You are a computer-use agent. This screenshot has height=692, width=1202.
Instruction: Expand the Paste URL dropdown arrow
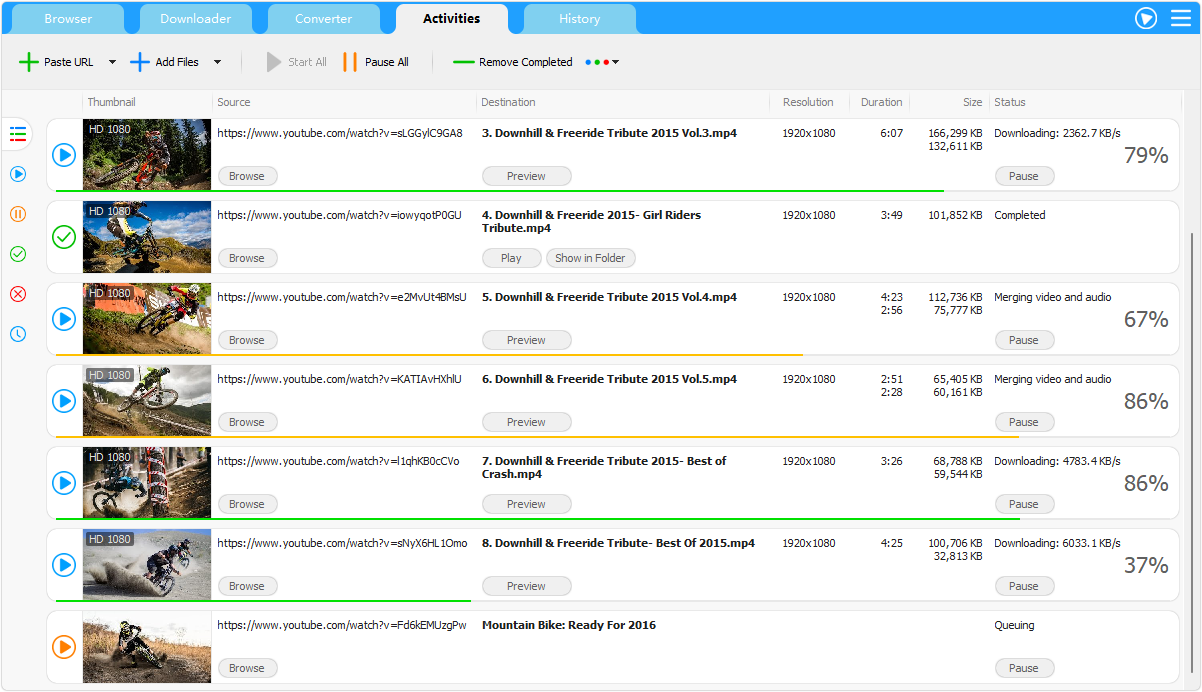tap(112, 62)
